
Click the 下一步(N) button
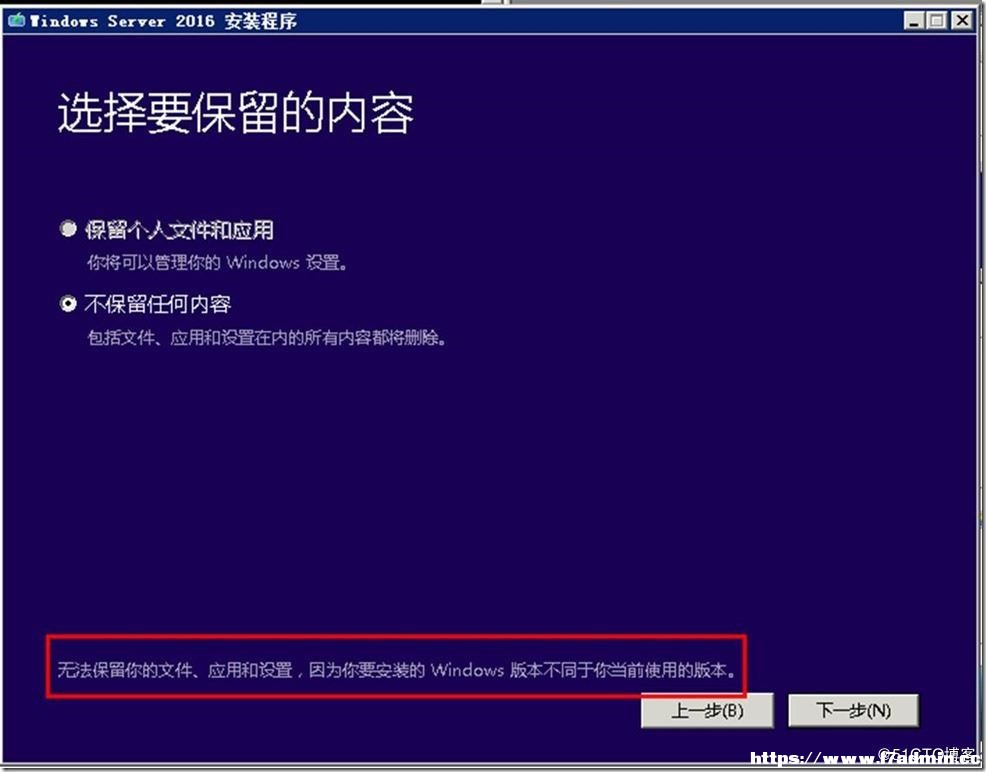[x=853, y=710]
